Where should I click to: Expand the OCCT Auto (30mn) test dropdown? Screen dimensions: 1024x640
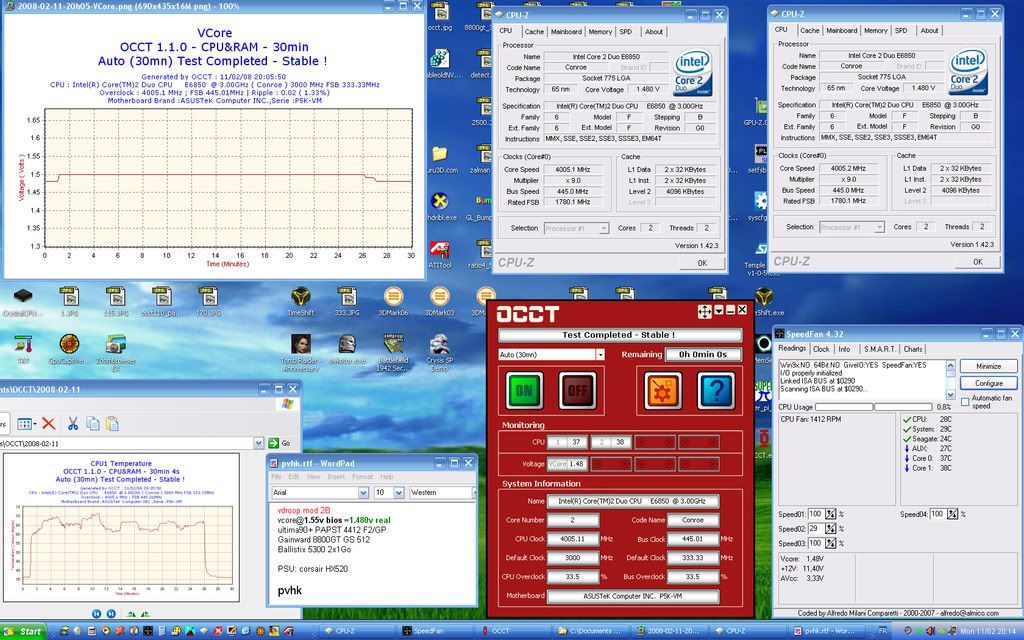tap(600, 354)
